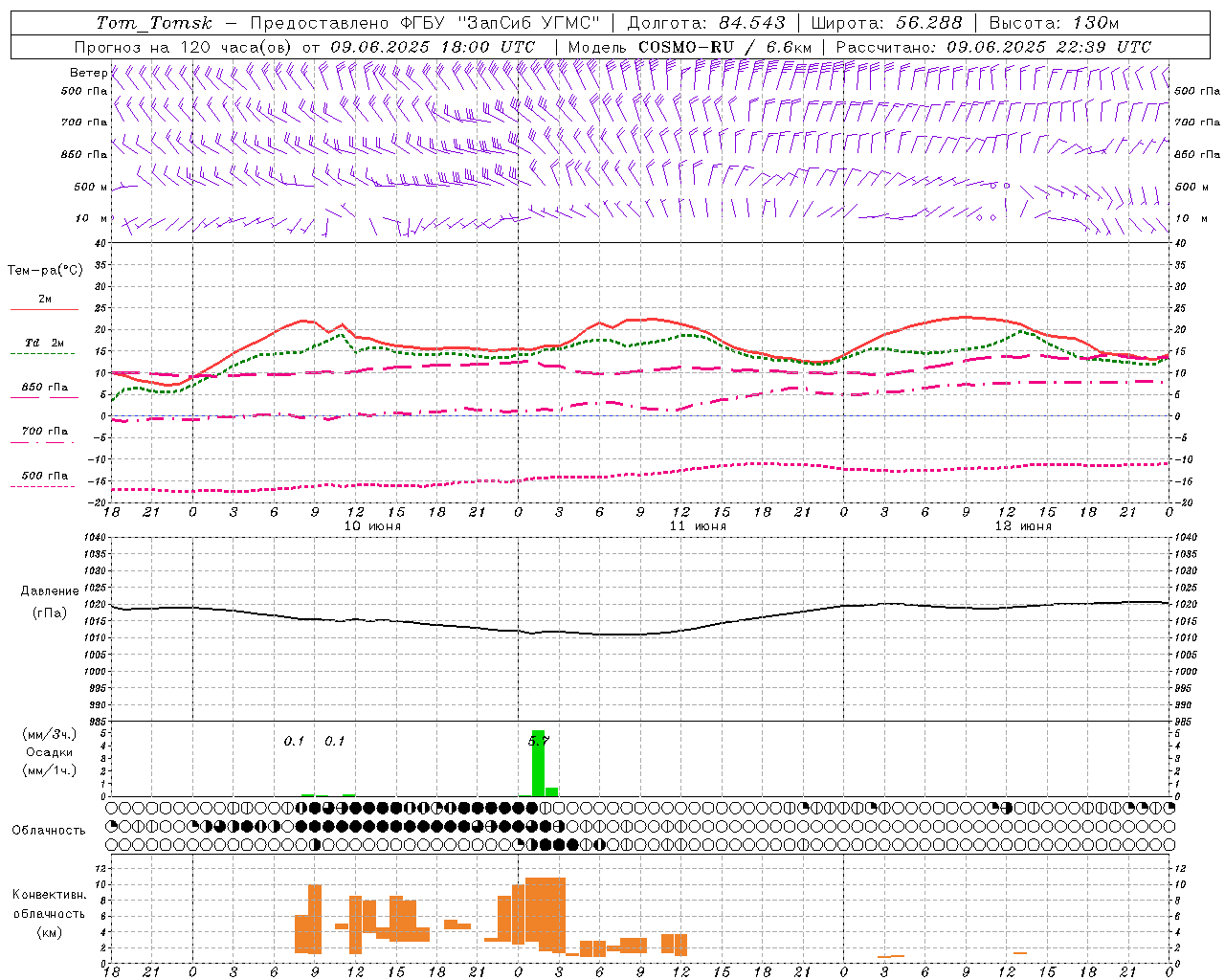The image size is (1225, 980).
Task: Click the 5.7 precipitation value
Action: [539, 741]
